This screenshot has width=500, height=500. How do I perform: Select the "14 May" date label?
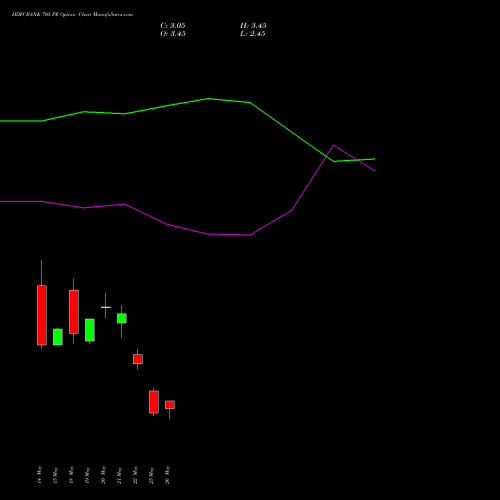pyautogui.click(x=39, y=475)
